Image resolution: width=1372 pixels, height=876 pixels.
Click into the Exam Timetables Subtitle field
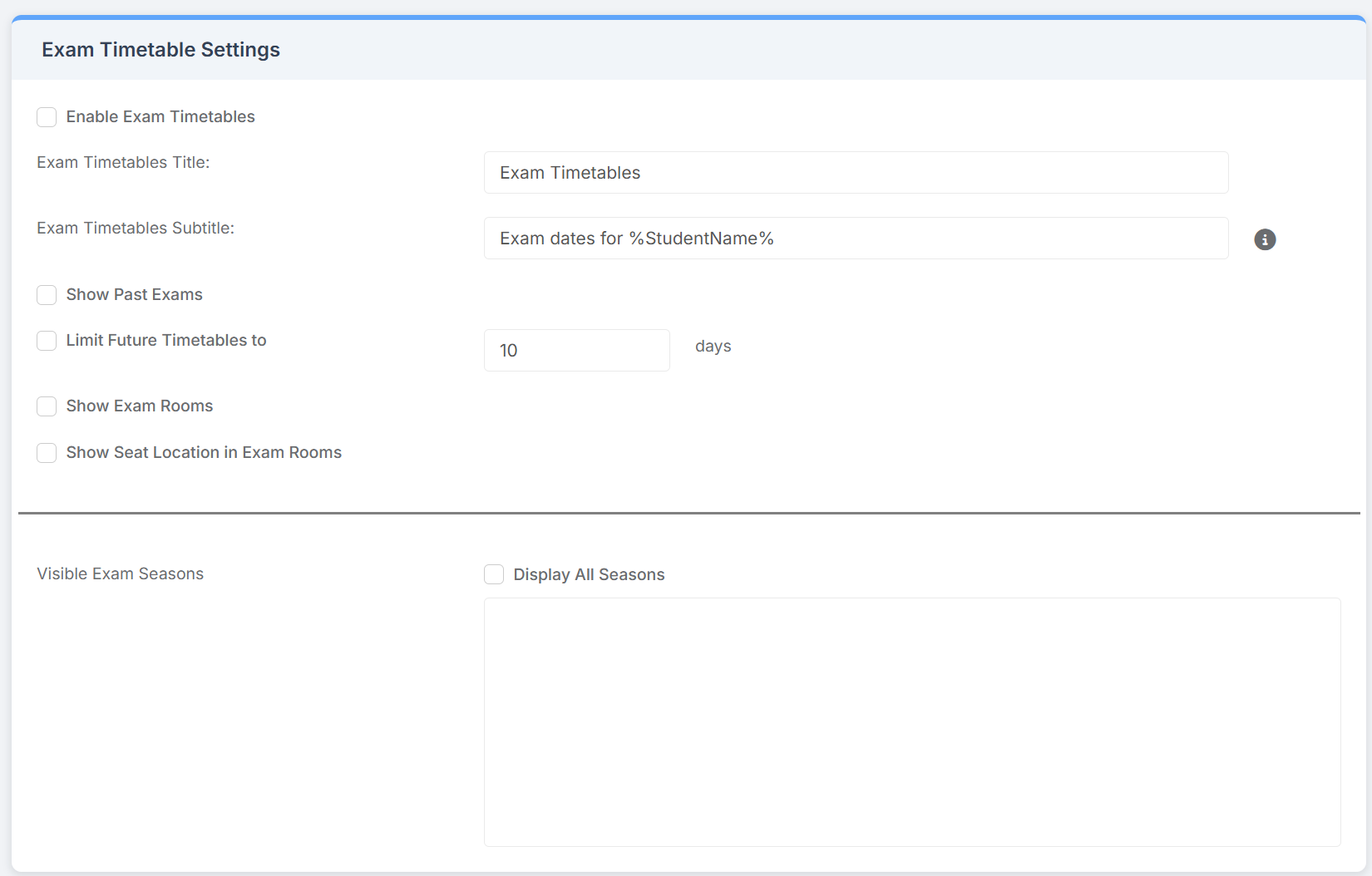[855, 239]
